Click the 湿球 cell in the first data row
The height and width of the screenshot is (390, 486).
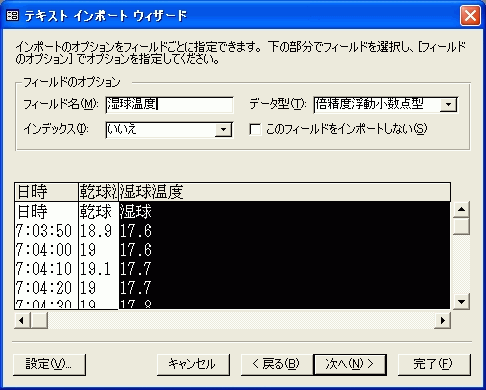[x=284, y=212]
